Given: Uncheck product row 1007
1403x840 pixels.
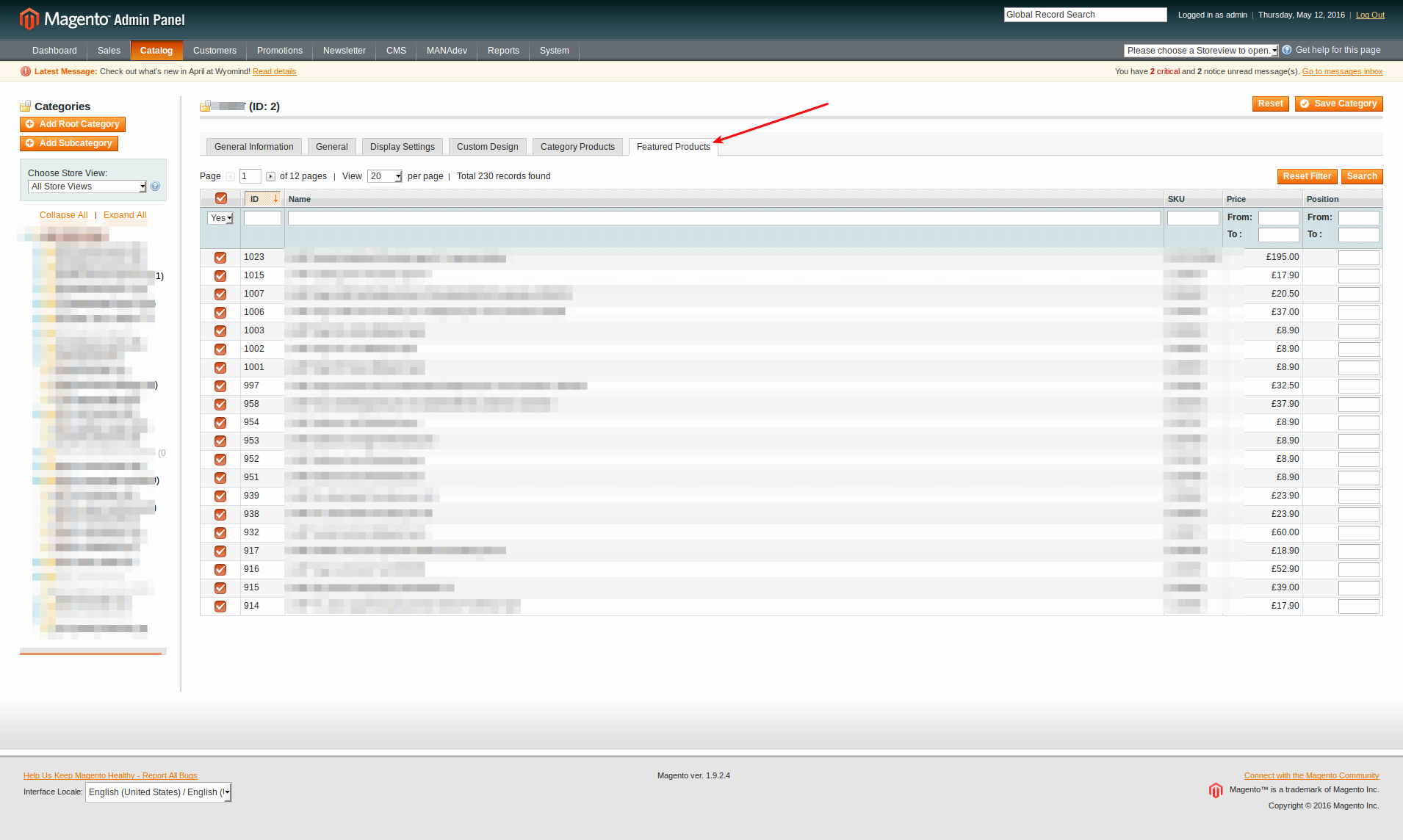Looking at the screenshot, I should click(x=220, y=294).
